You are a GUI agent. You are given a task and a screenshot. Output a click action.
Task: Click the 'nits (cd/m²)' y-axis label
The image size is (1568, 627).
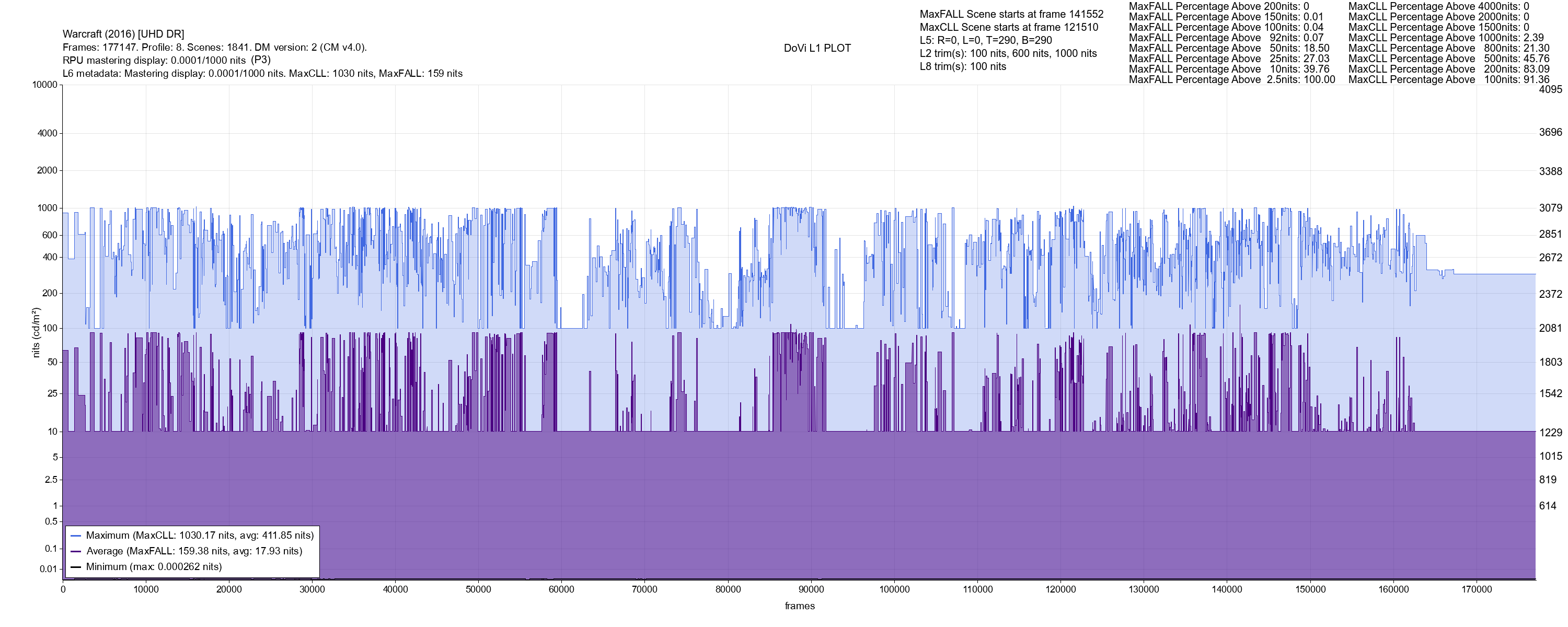pos(36,332)
